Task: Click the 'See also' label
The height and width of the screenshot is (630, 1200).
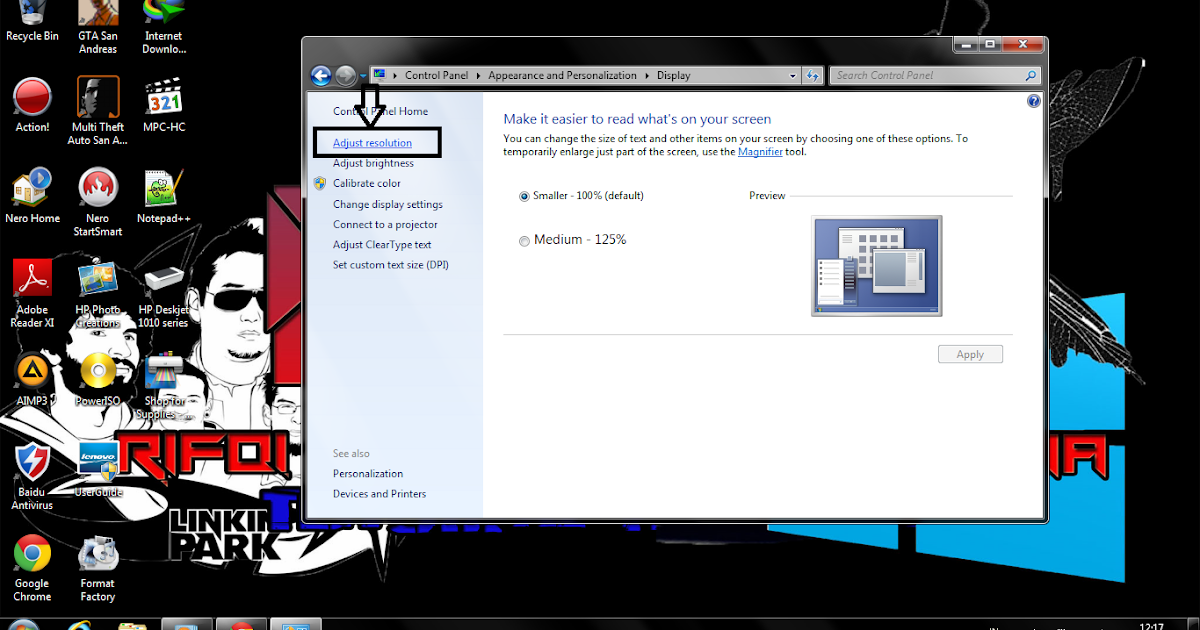Action: pos(351,453)
